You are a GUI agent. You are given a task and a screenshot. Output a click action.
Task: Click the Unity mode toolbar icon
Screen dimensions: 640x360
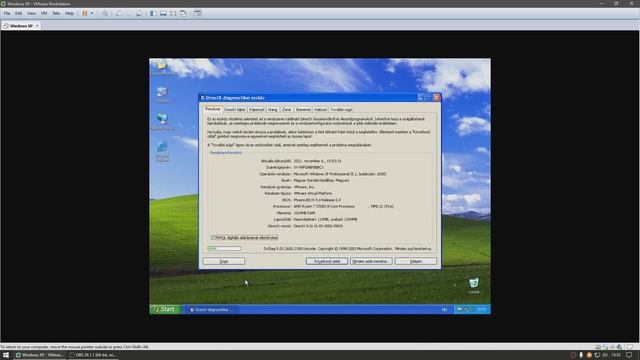184,13
